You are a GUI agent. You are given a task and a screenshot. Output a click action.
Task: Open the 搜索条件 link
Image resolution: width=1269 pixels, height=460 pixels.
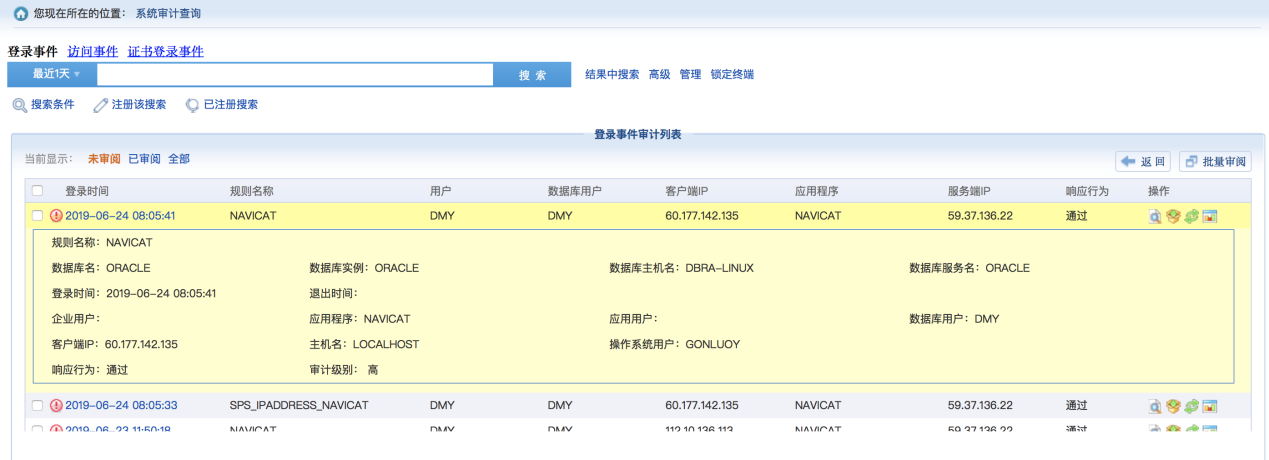coord(53,105)
